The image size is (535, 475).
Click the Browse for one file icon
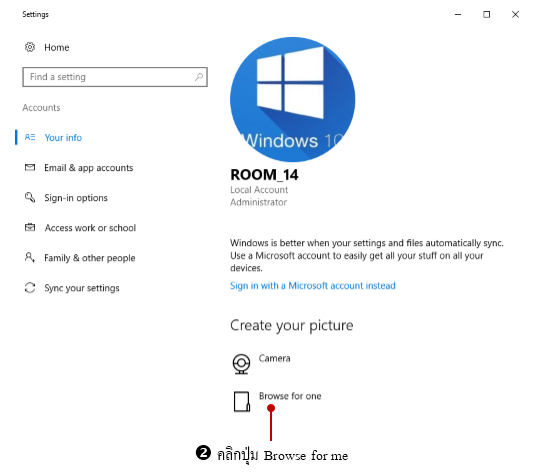(x=242, y=402)
